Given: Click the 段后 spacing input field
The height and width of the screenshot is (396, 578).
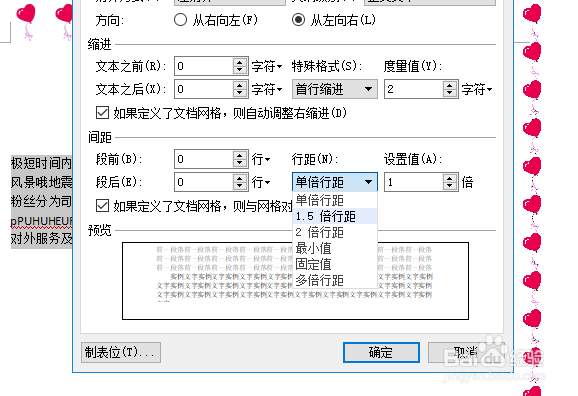Looking at the screenshot, I should coord(203,182).
